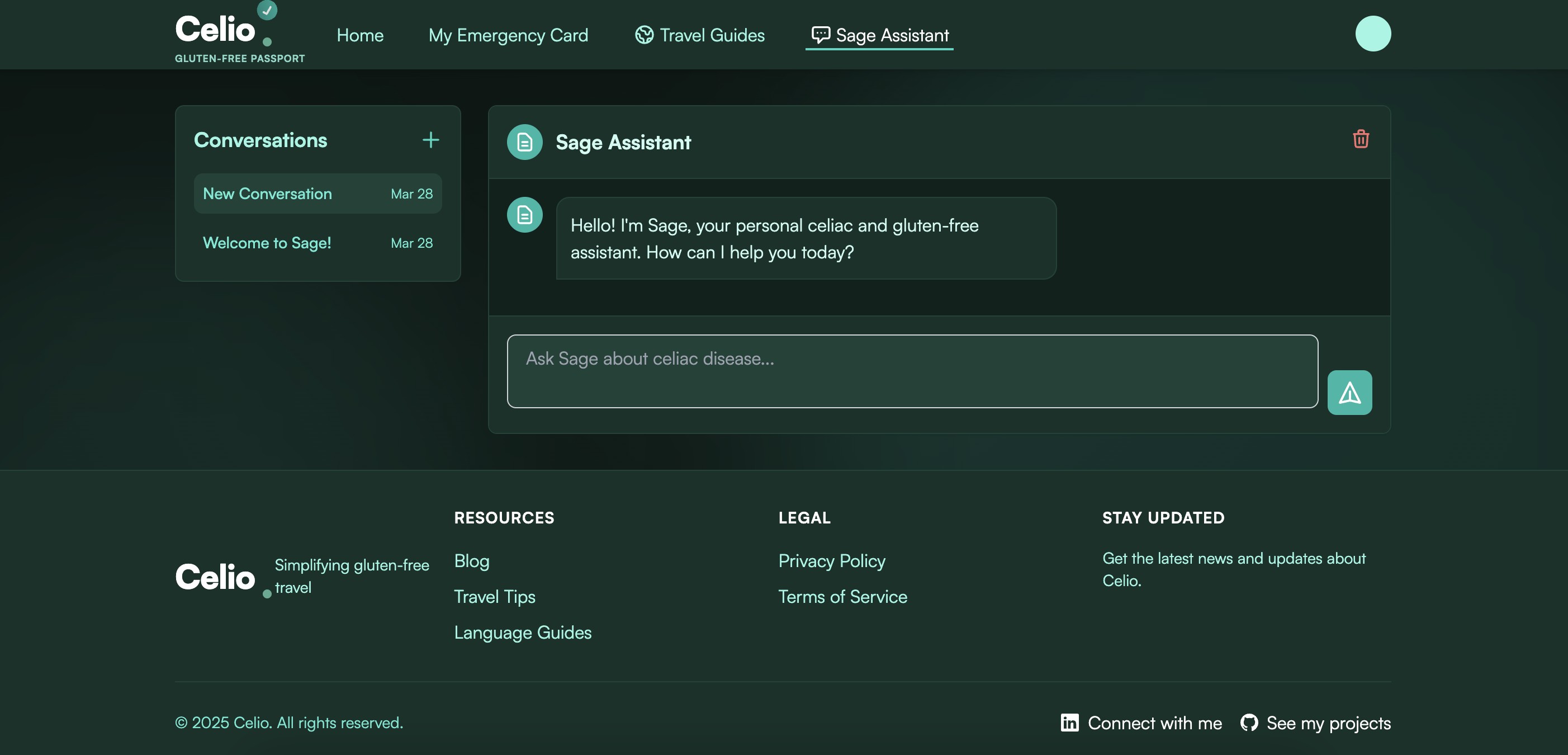Click the chat bubble icon on Sage Assistant

coord(820,35)
